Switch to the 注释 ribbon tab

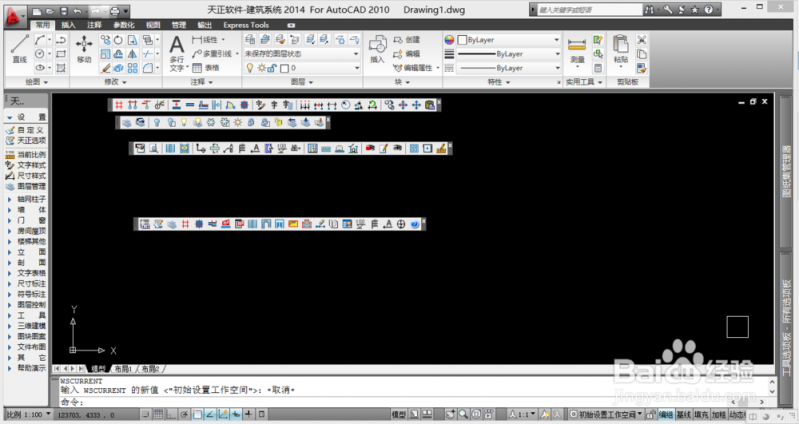94,25
